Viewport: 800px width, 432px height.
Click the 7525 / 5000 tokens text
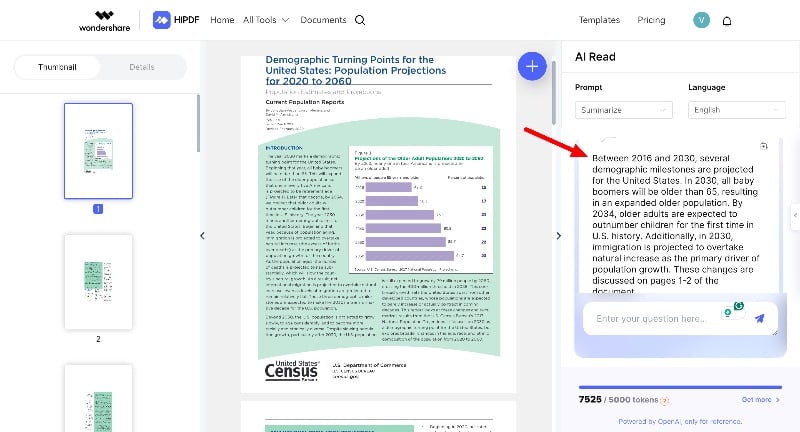[618, 399]
